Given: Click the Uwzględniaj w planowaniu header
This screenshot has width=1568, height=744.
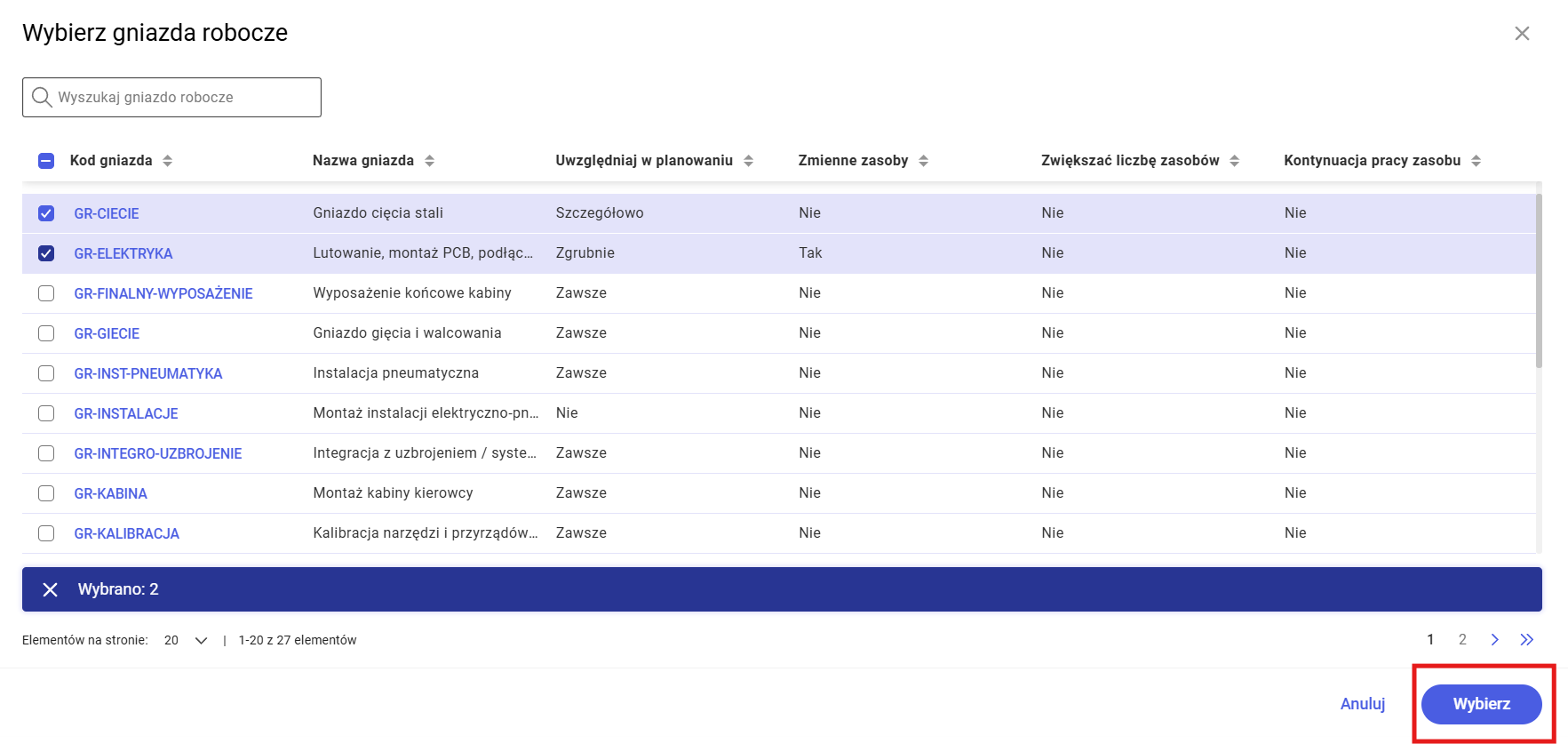Looking at the screenshot, I should tap(644, 161).
